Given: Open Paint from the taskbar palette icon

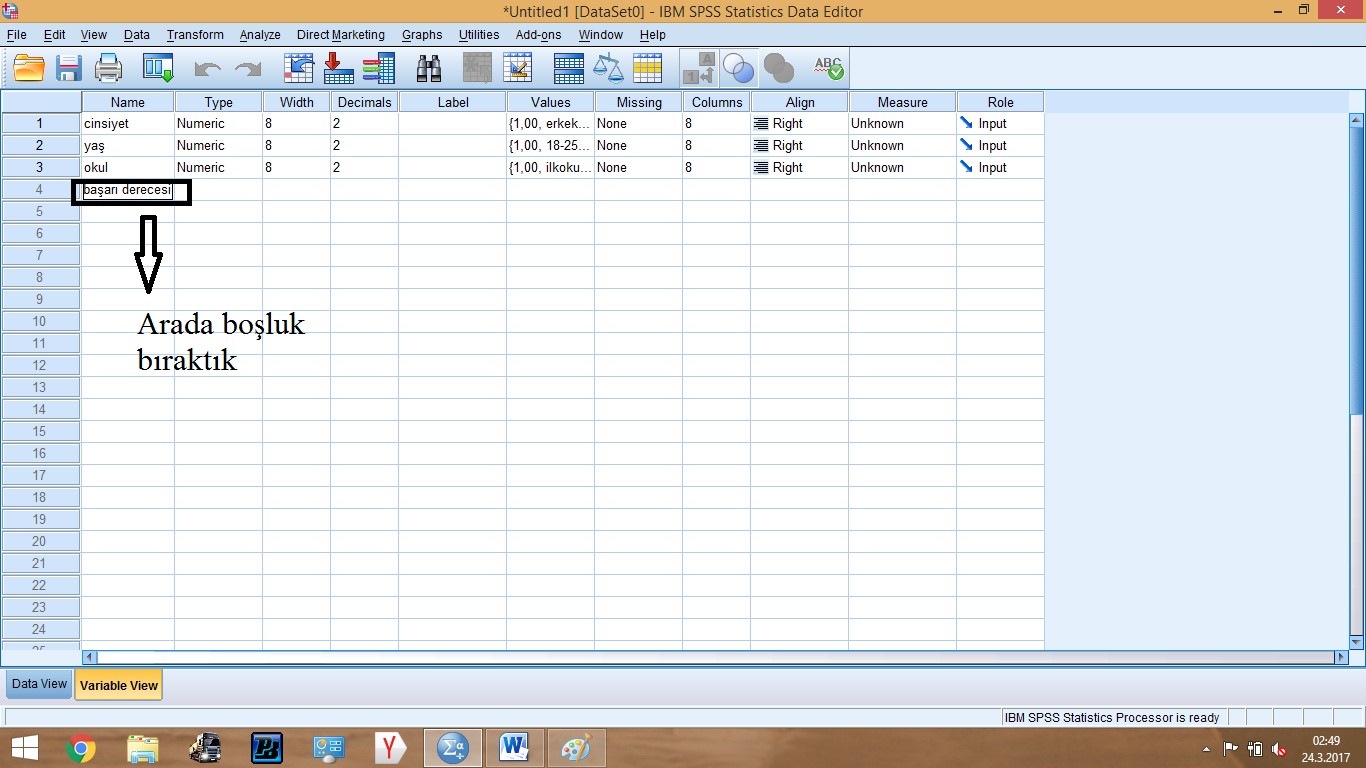Looking at the screenshot, I should 576,747.
